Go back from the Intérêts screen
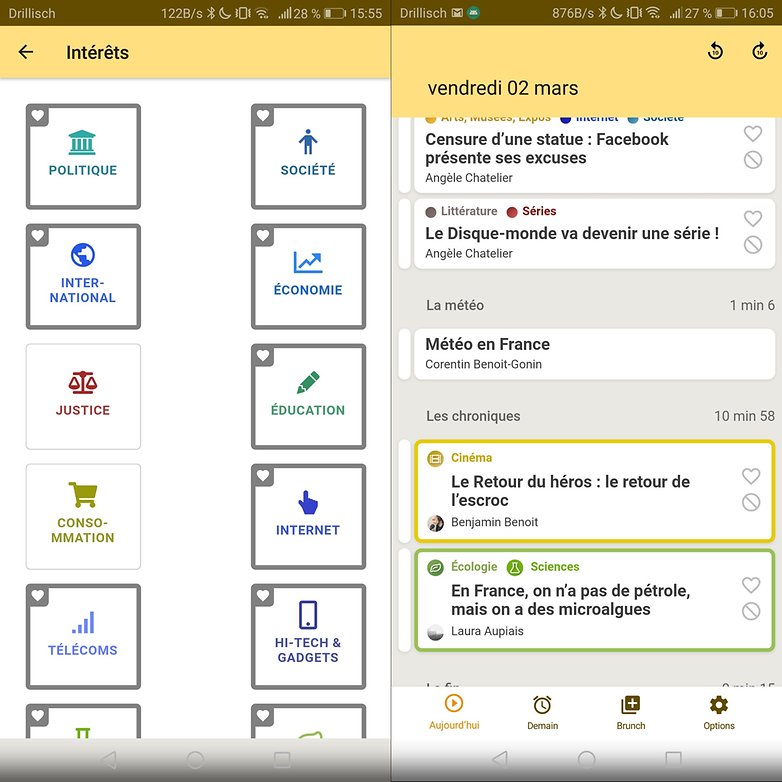Screen dimensions: 782x782 [x=25, y=52]
